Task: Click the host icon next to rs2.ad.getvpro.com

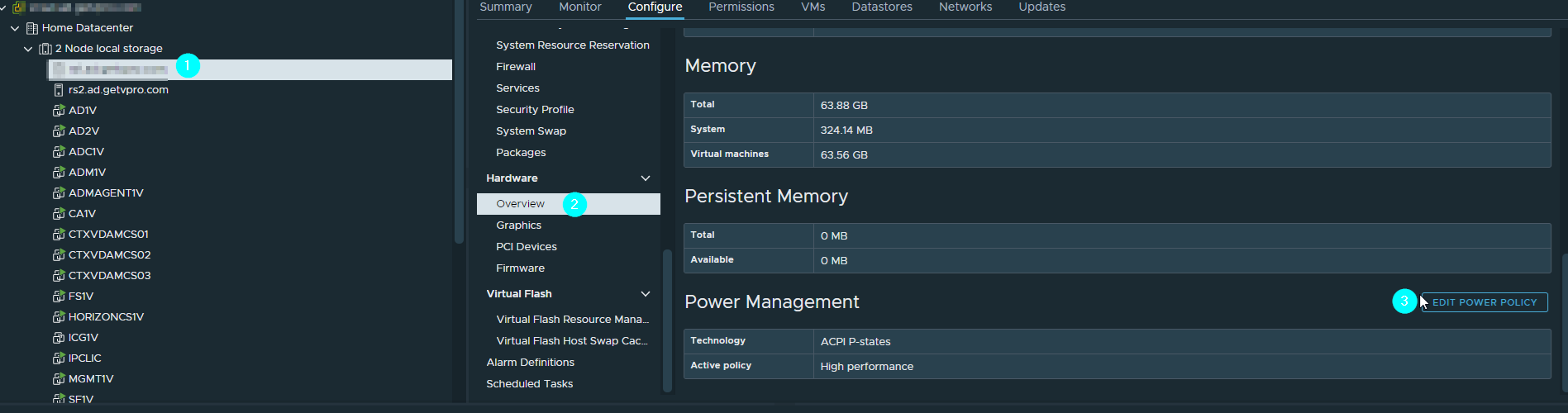Action: point(59,89)
